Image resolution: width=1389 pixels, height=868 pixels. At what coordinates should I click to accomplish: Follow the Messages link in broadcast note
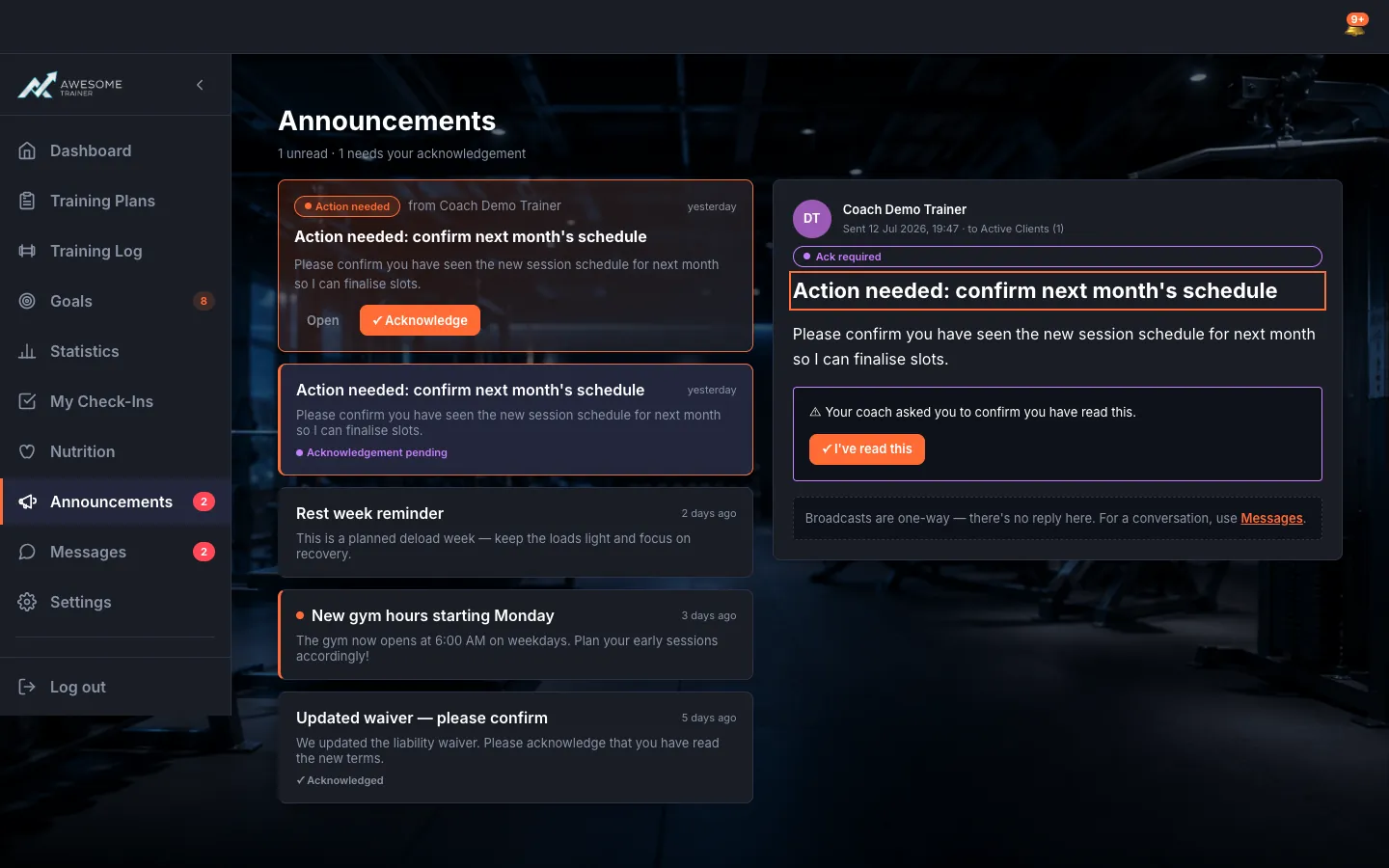tap(1271, 518)
